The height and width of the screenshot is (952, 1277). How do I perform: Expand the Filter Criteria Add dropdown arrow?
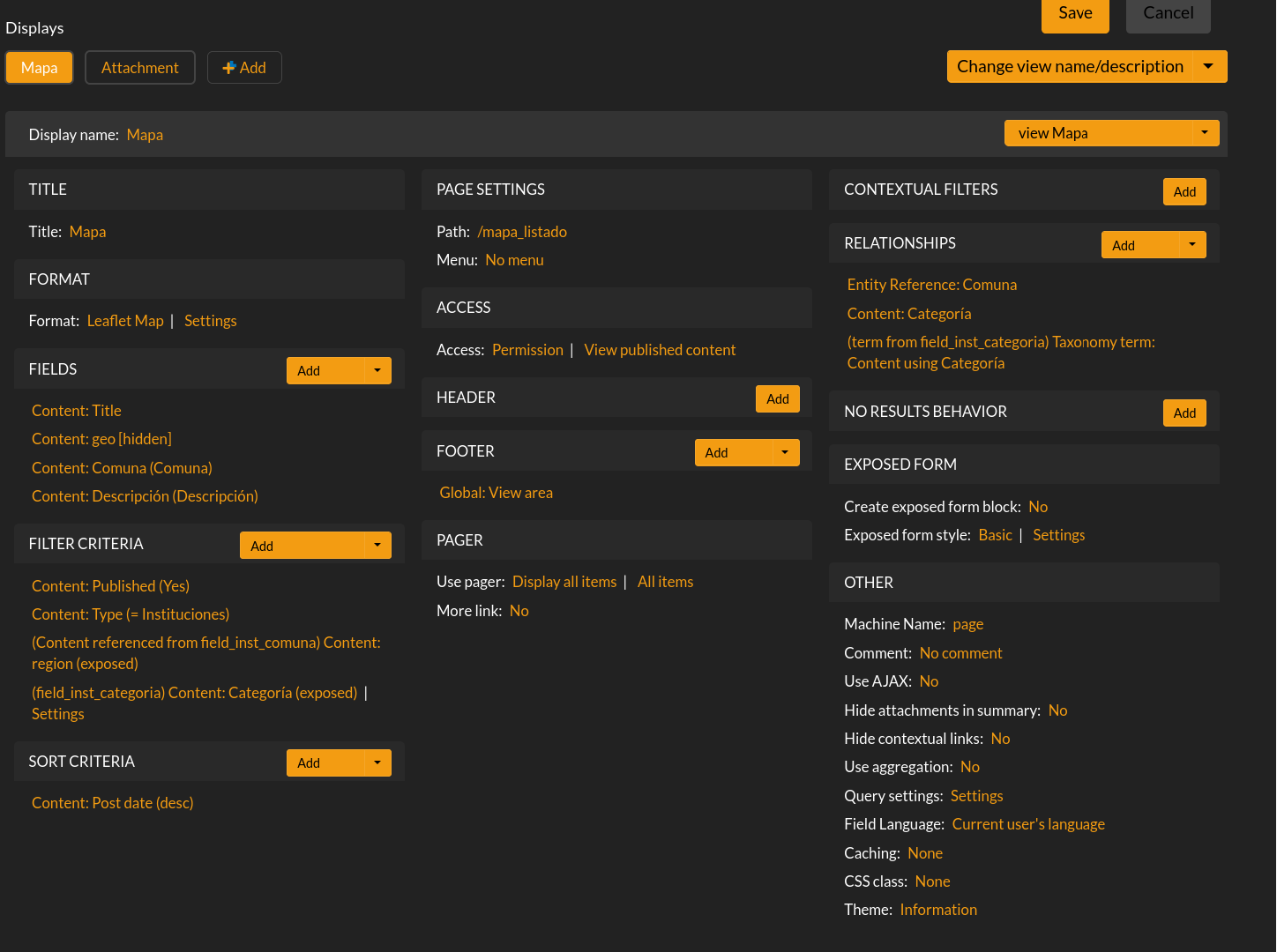click(377, 546)
